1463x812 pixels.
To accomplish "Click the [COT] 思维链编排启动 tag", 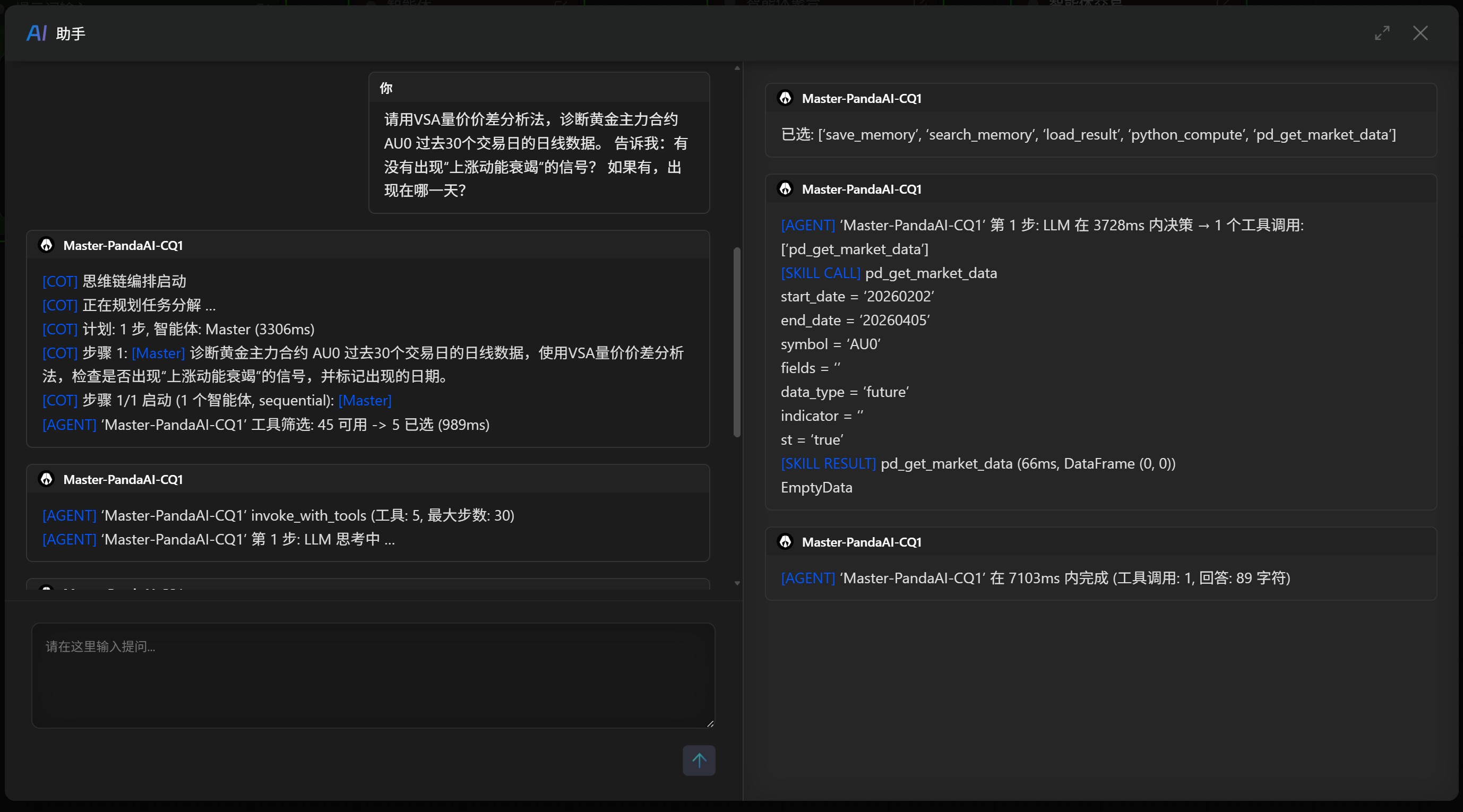I will click(x=59, y=281).
